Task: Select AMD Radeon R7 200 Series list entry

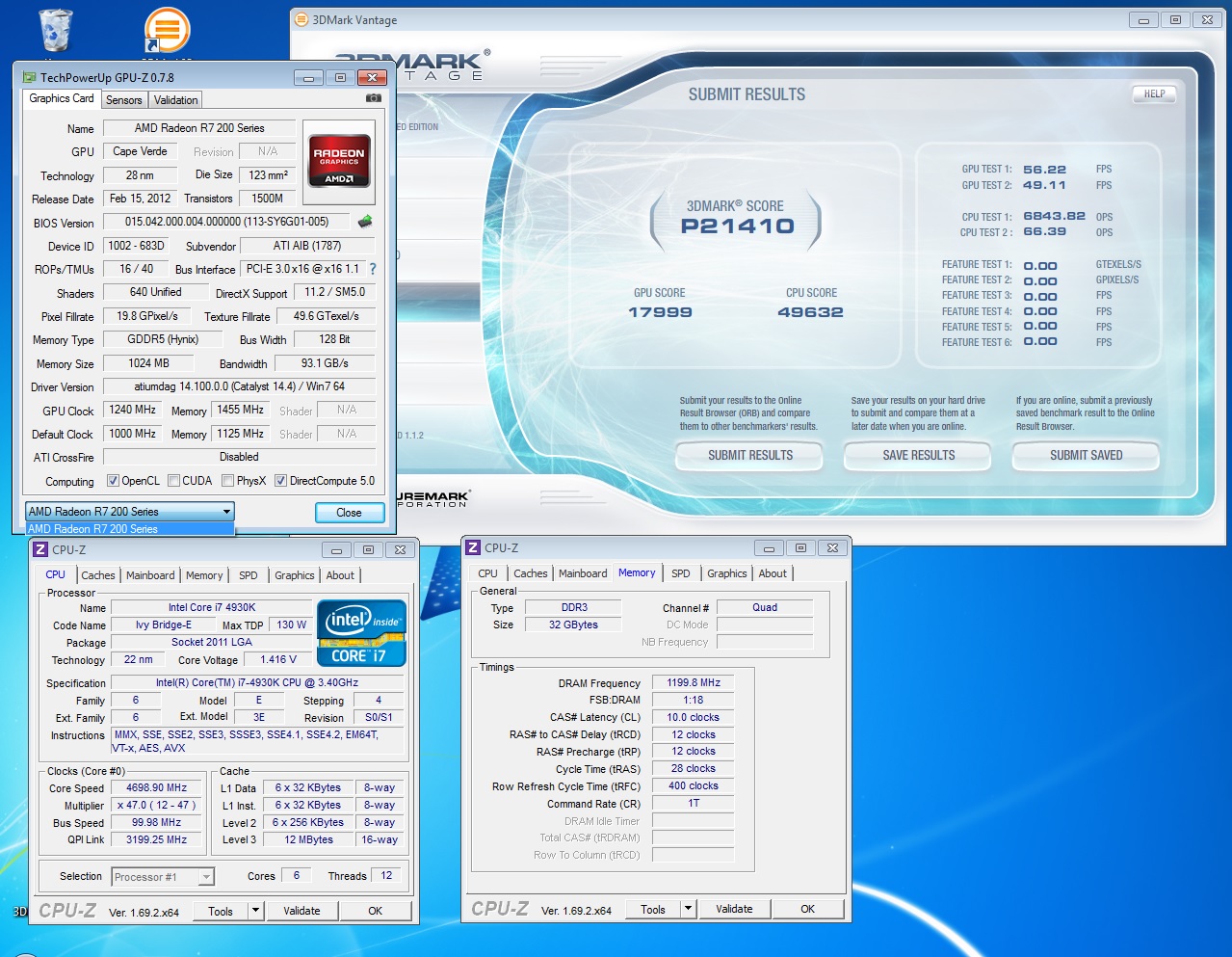Action: 129,529
